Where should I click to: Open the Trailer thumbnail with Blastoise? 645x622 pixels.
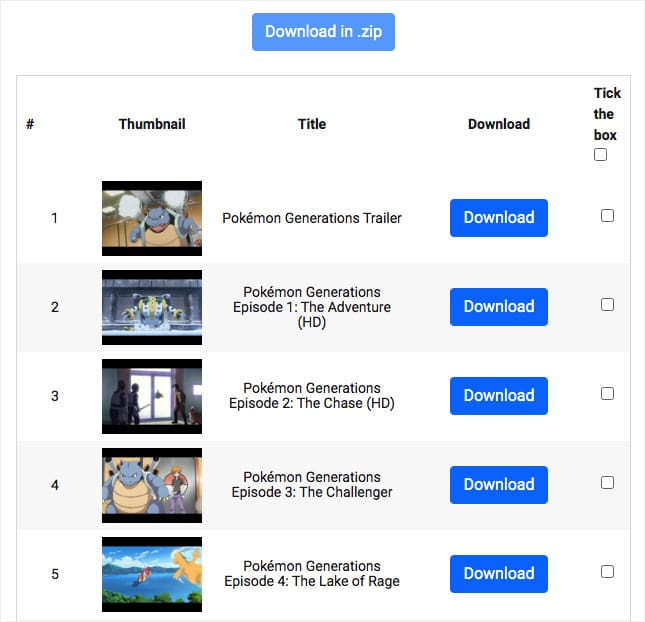tap(152, 218)
